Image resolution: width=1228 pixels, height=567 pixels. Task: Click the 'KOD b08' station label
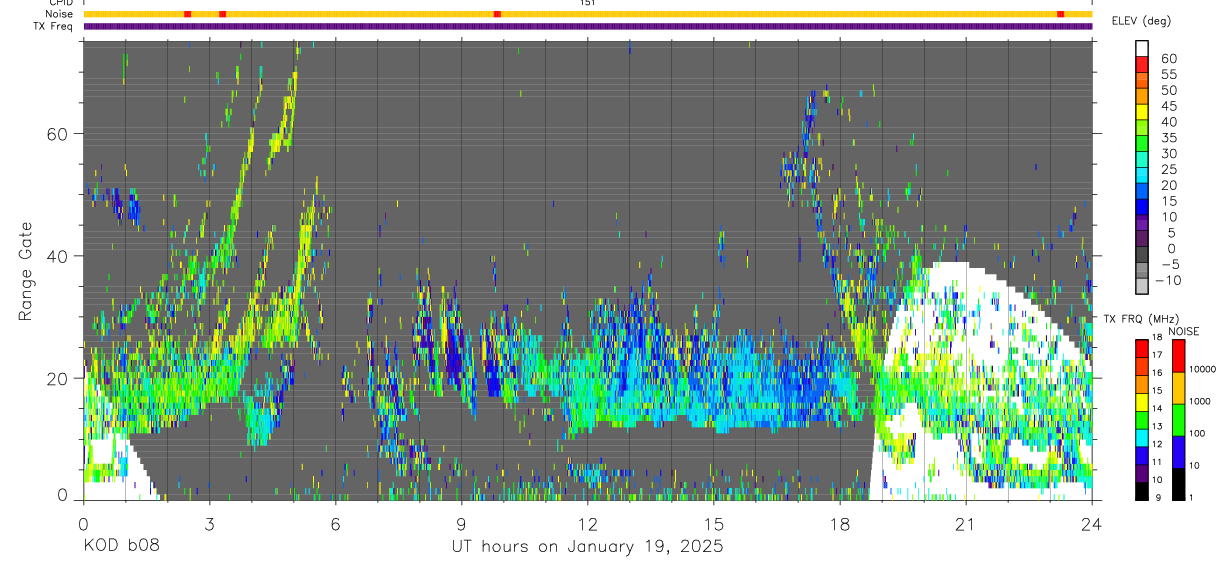(x=121, y=547)
